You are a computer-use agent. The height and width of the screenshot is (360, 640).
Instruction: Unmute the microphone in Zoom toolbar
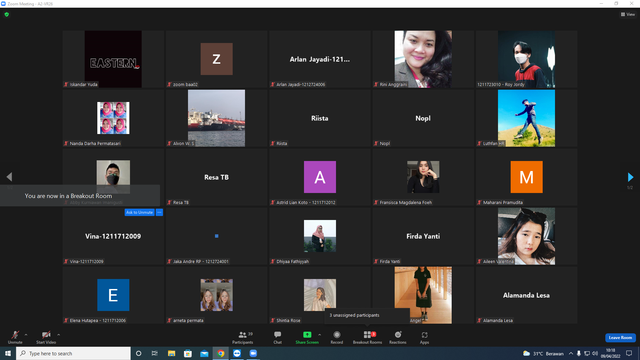click(15, 337)
